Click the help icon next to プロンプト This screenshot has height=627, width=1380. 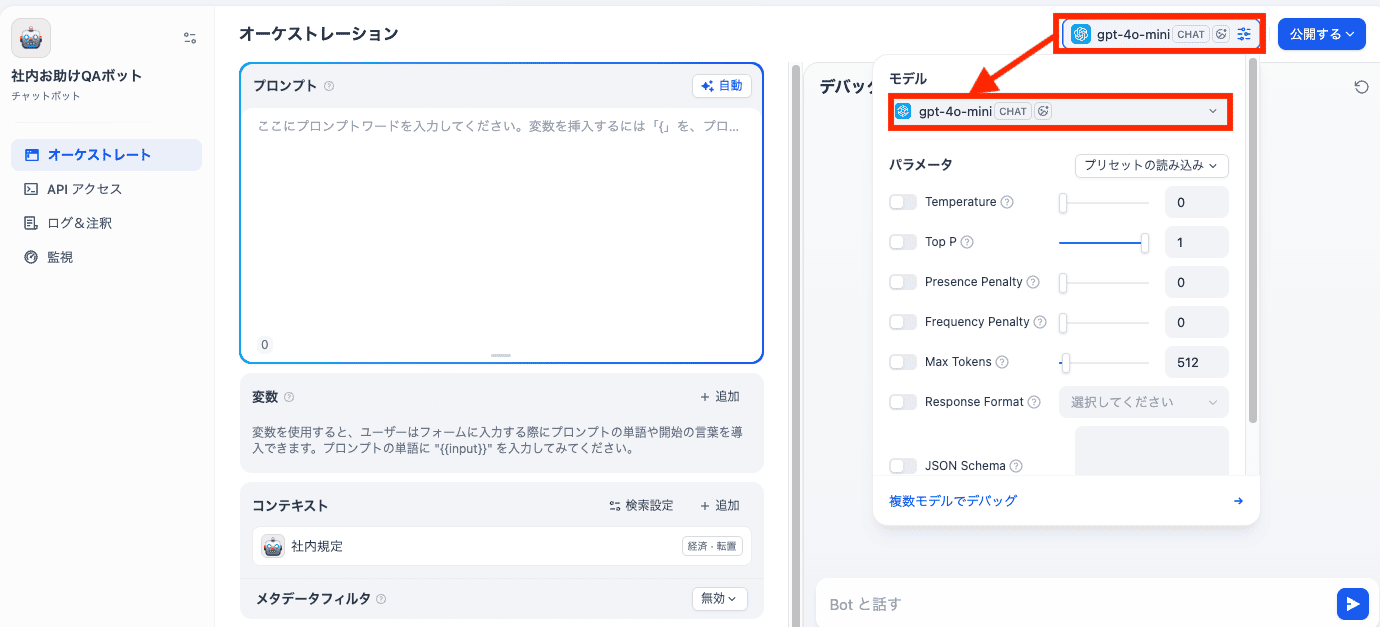329,86
